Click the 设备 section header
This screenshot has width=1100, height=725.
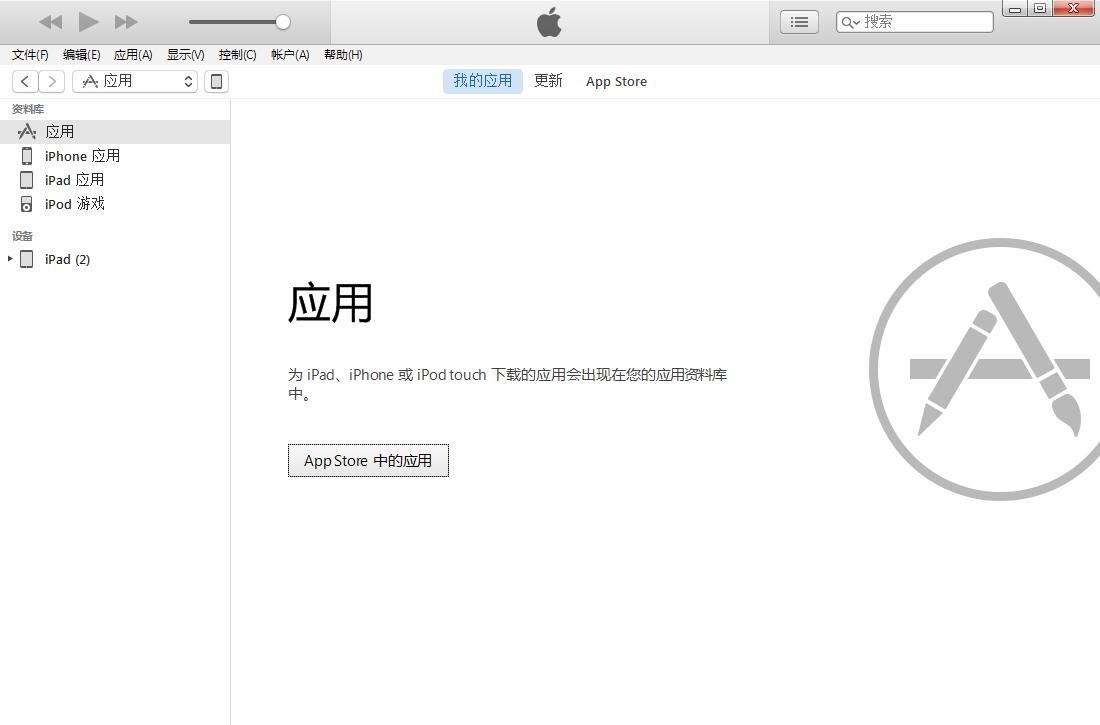22,236
